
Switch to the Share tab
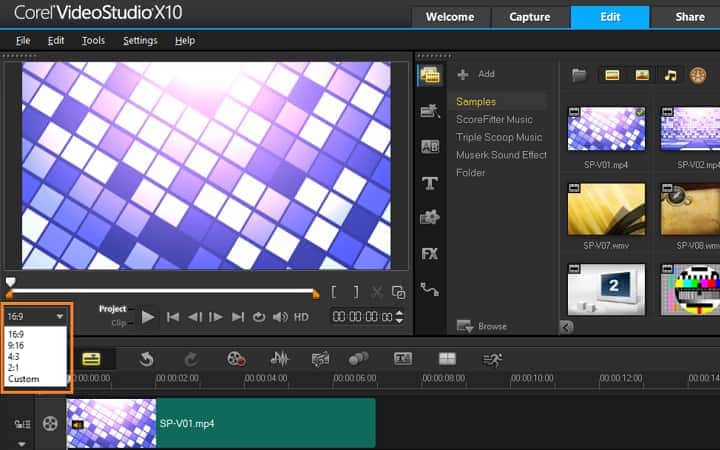pyautogui.click(x=689, y=17)
